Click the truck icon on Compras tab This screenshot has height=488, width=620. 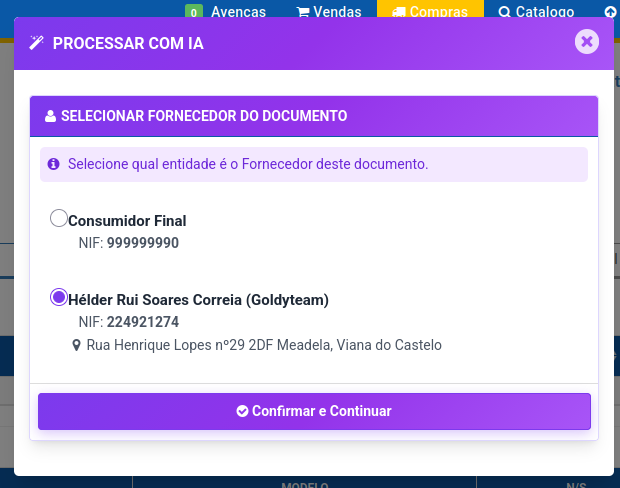pos(399,12)
